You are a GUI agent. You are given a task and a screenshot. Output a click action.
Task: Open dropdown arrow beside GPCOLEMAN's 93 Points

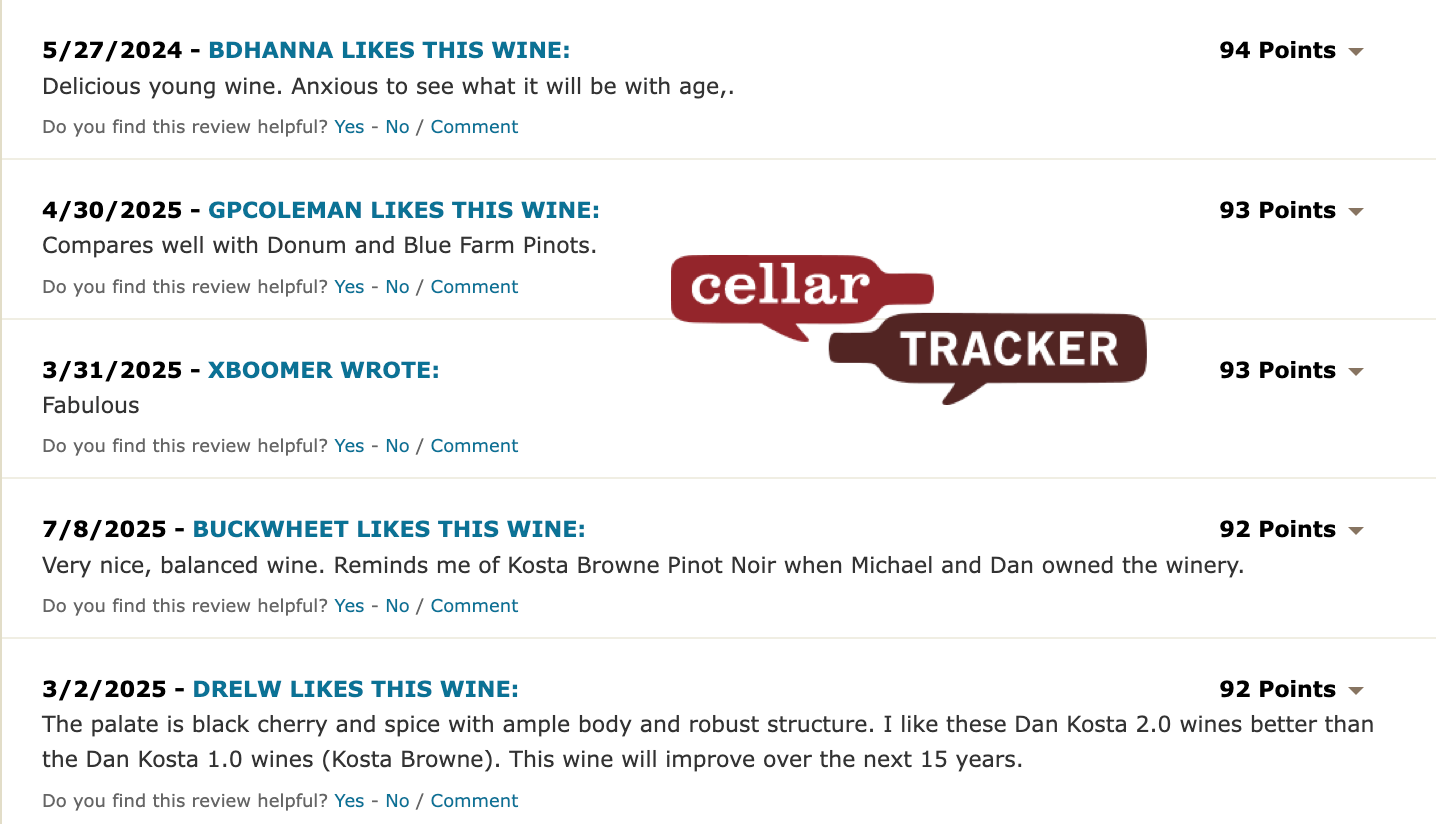(1356, 211)
